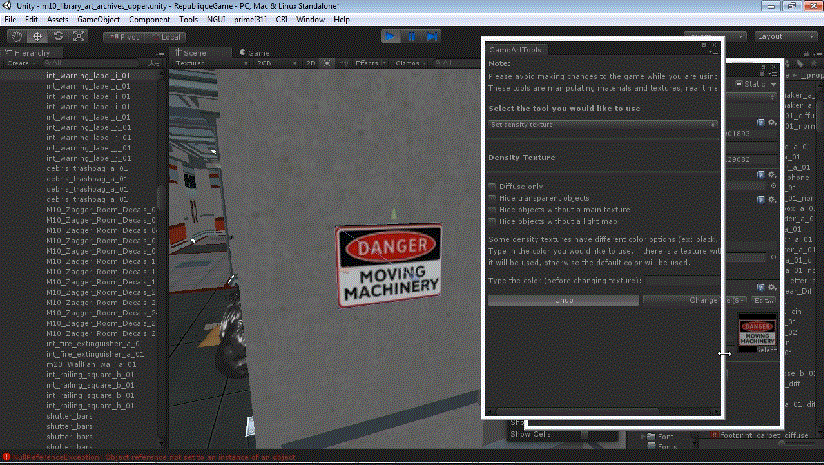Switch to the Game tab

click(254, 53)
